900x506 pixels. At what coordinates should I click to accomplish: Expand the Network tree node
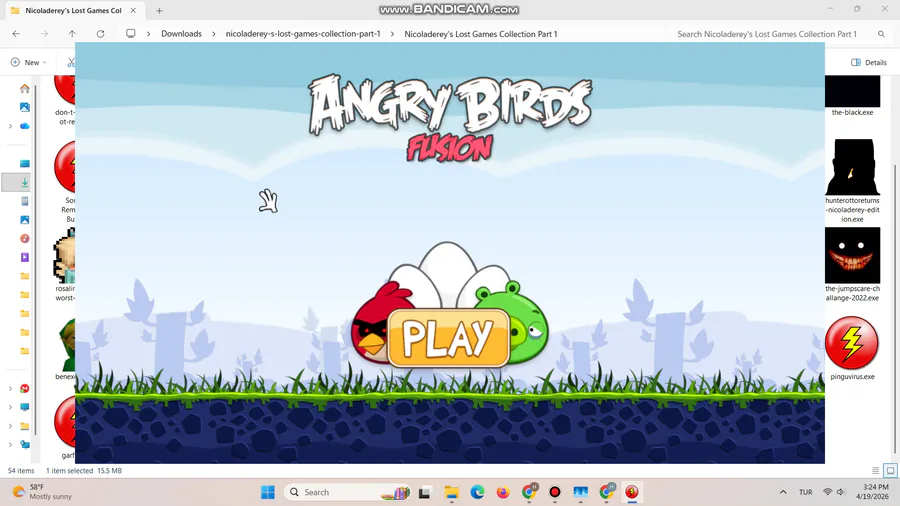(x=10, y=444)
